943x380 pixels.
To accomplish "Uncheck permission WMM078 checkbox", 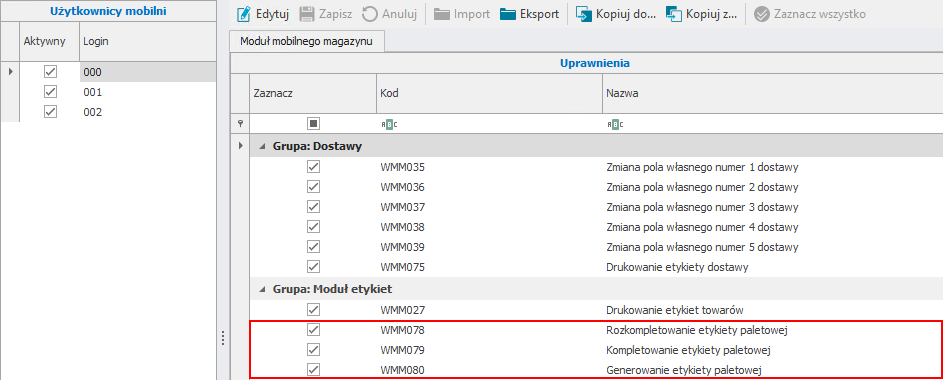I will pos(313,329).
